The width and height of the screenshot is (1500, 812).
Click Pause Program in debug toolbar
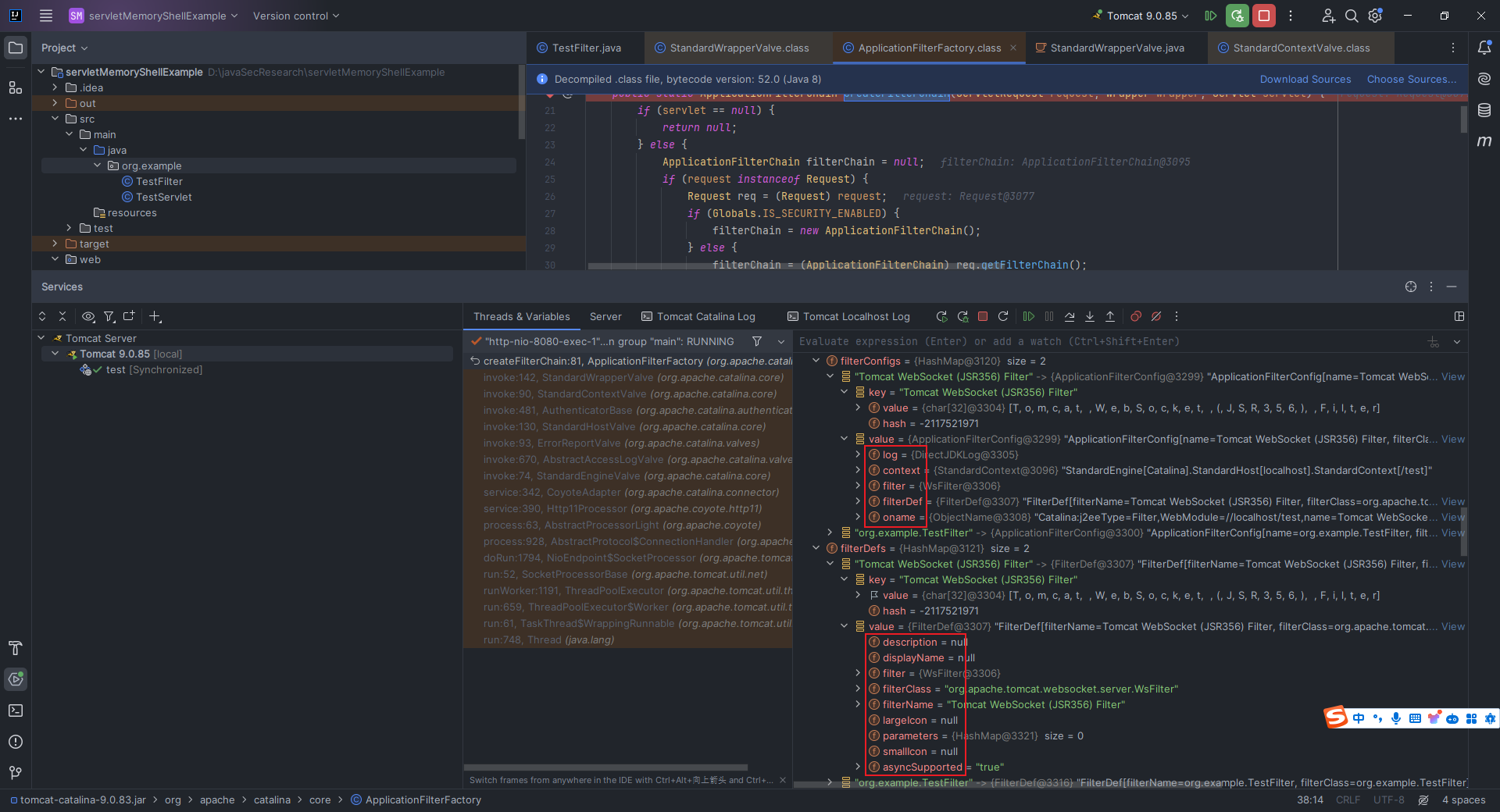tap(1049, 316)
